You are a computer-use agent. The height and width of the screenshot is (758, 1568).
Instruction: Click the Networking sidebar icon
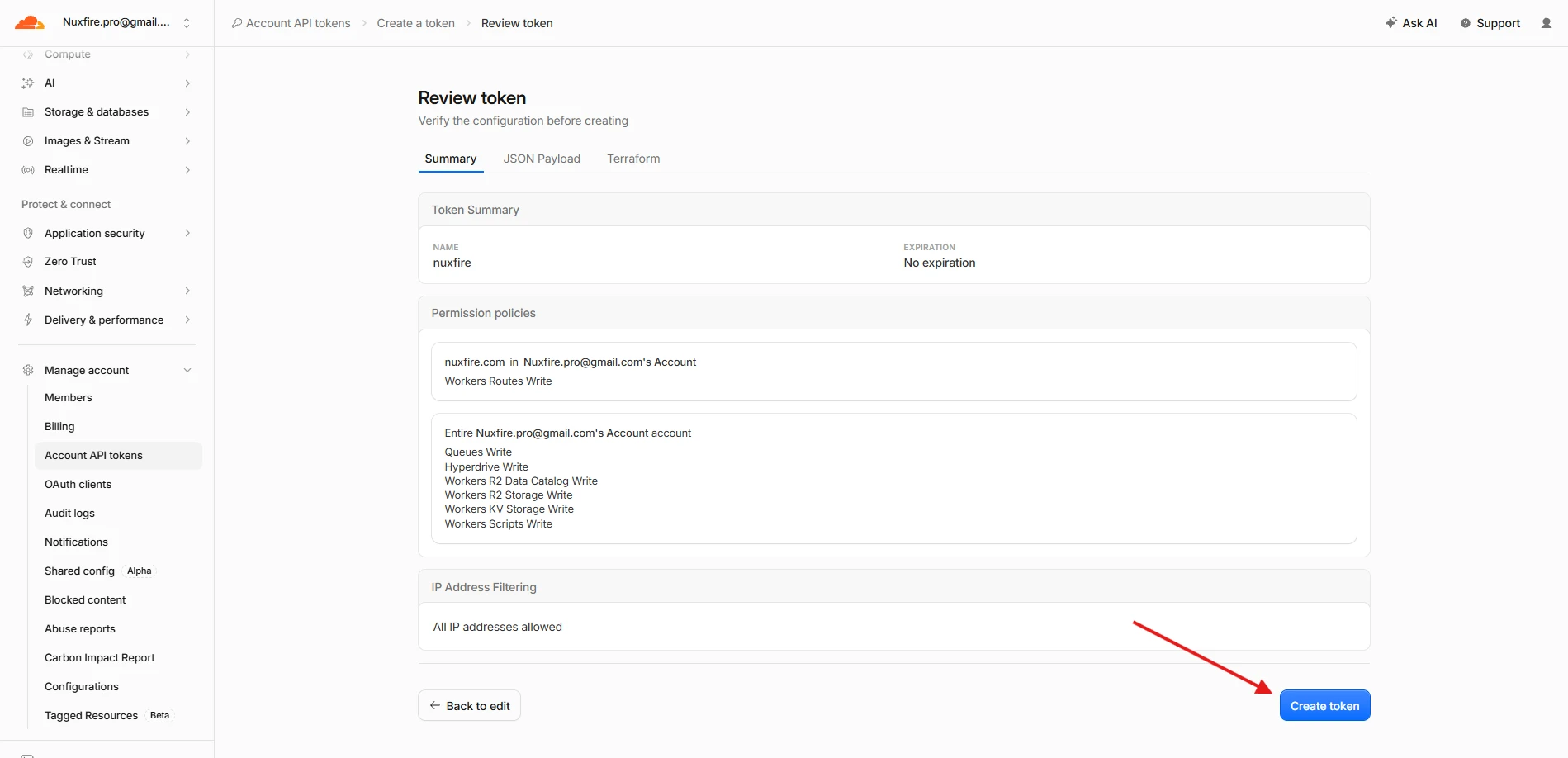(x=28, y=291)
